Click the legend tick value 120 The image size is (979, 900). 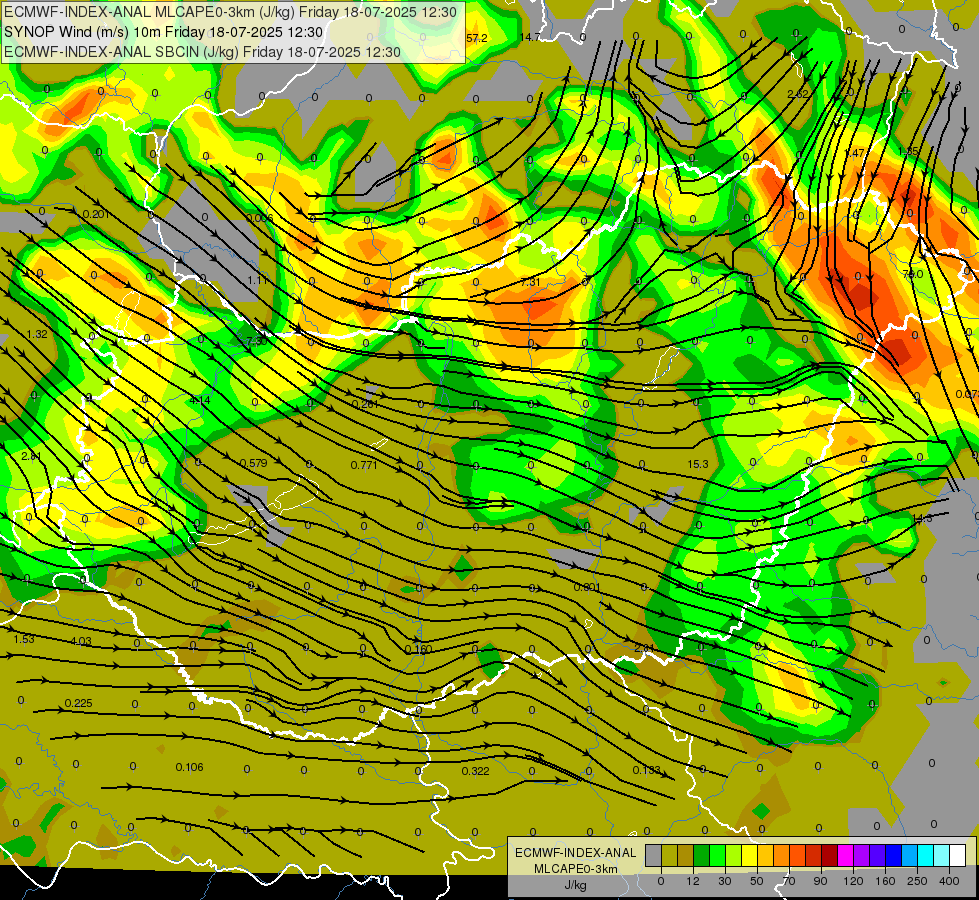pyautogui.click(x=853, y=881)
